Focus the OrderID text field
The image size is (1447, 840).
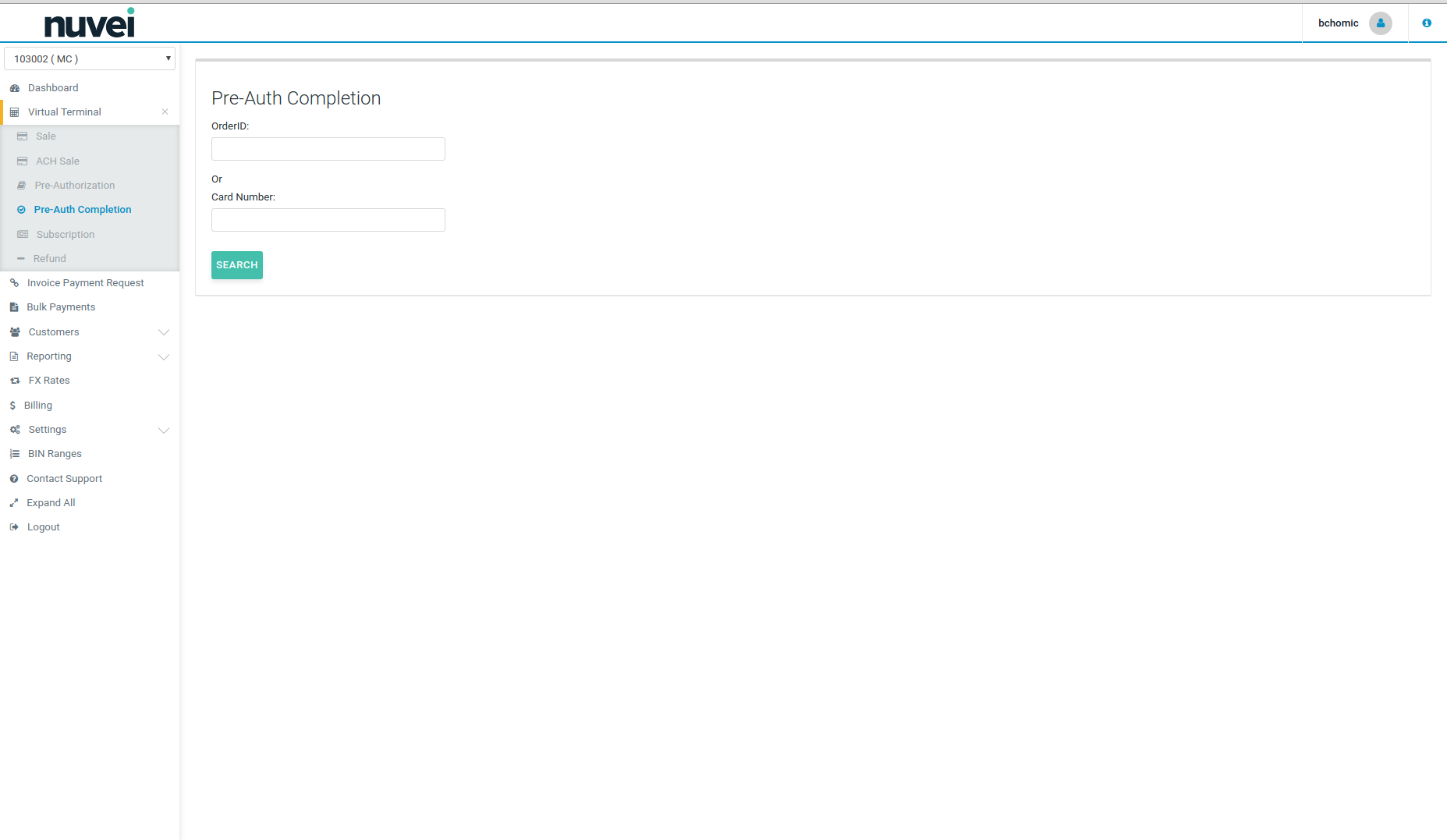pyautogui.click(x=328, y=149)
